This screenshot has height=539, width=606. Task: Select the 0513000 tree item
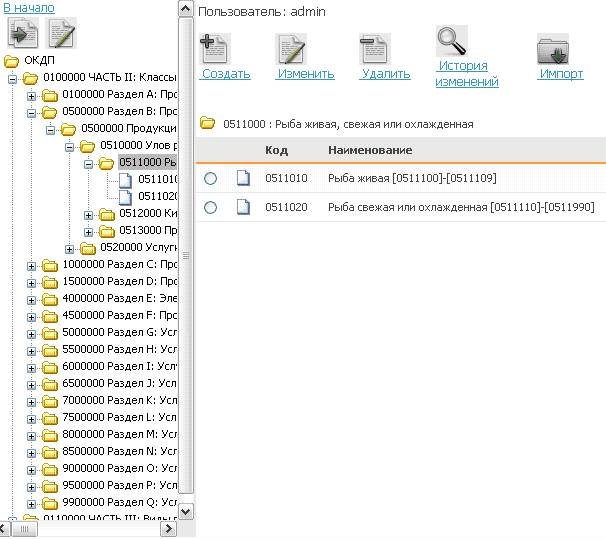tap(148, 230)
